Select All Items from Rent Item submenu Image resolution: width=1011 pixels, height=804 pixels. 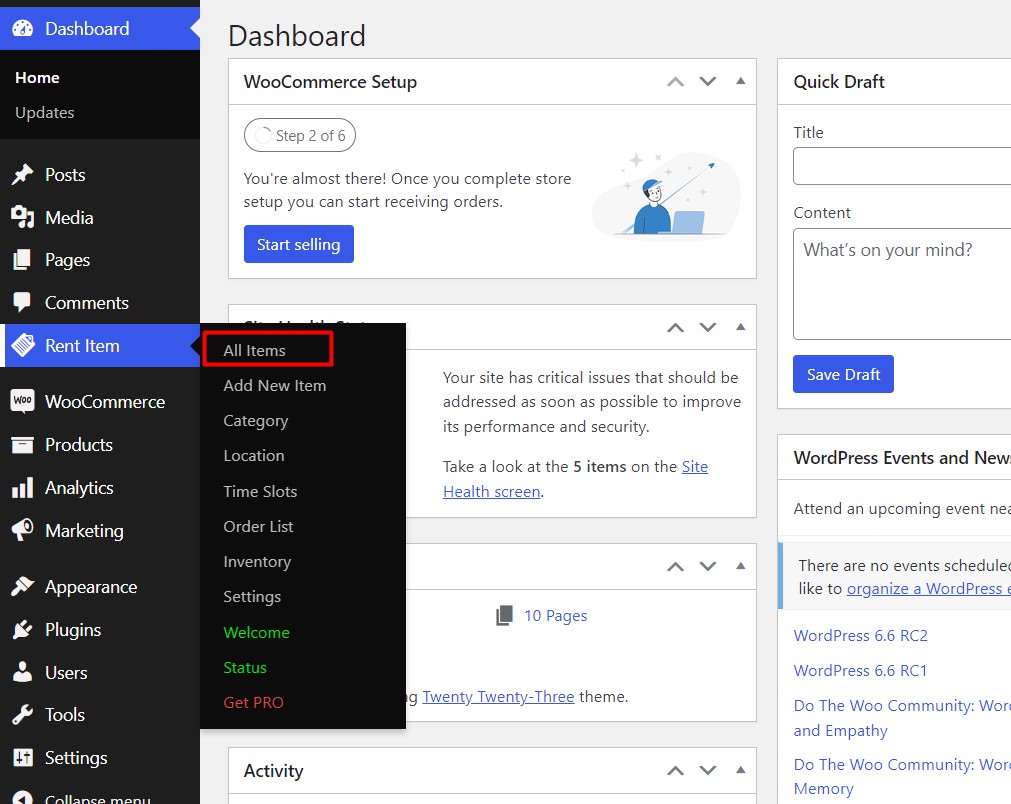(254, 350)
